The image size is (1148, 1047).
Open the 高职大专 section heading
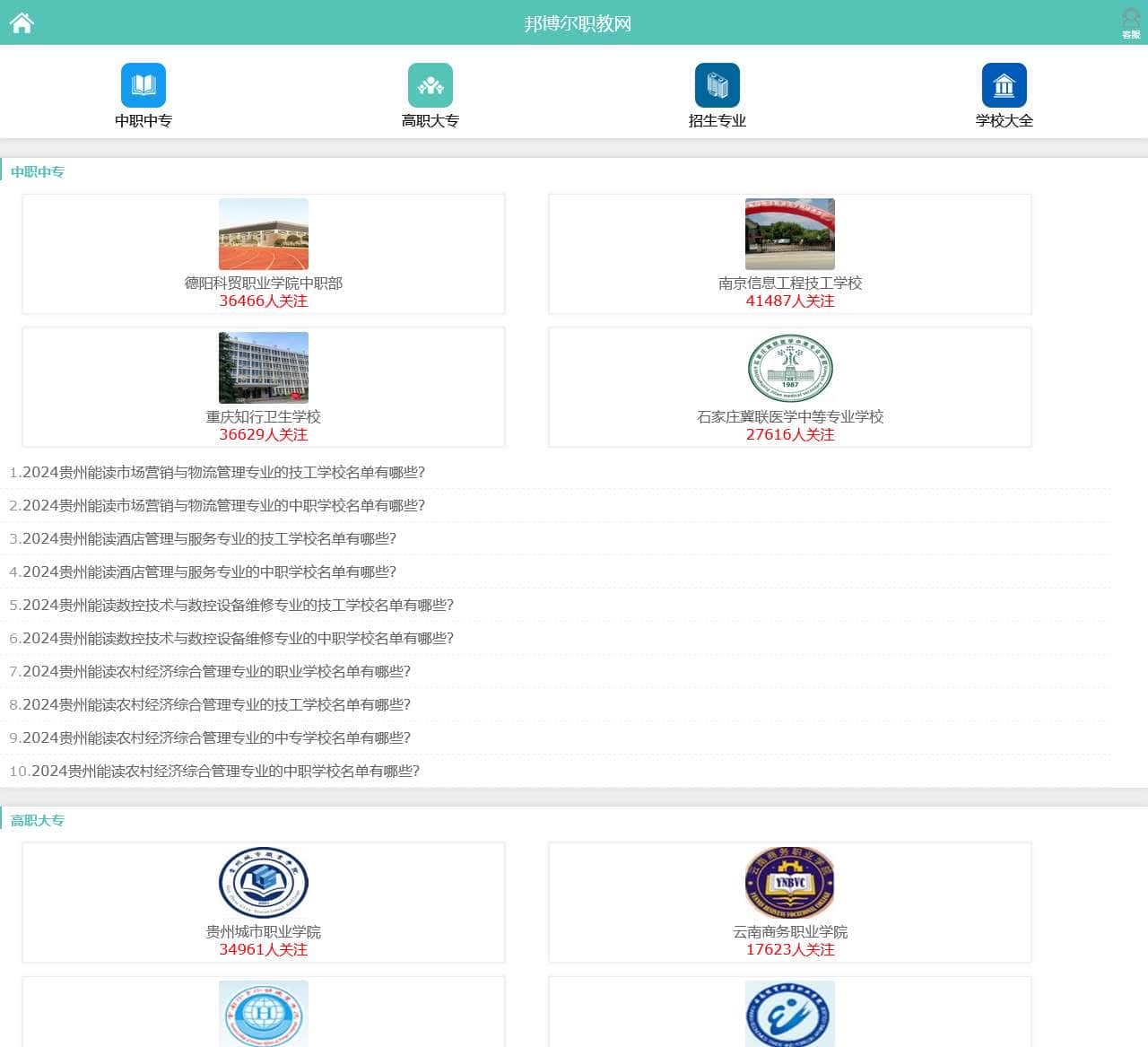pos(38,820)
